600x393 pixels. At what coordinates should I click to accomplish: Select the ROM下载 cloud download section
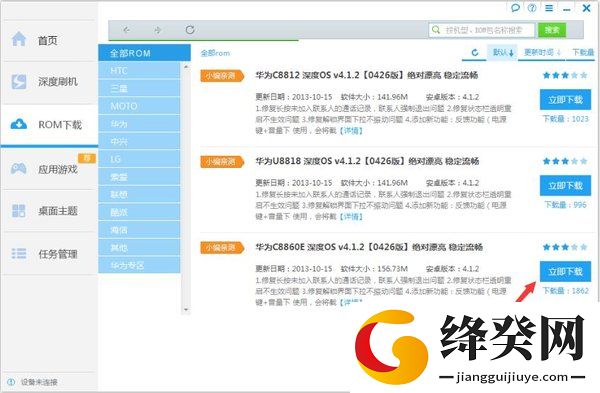coord(49,125)
